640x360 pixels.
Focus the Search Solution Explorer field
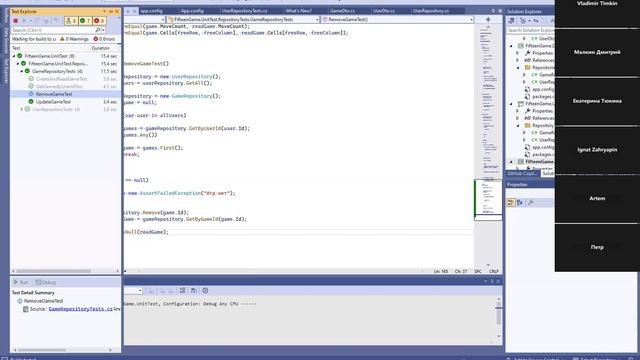click(530, 30)
